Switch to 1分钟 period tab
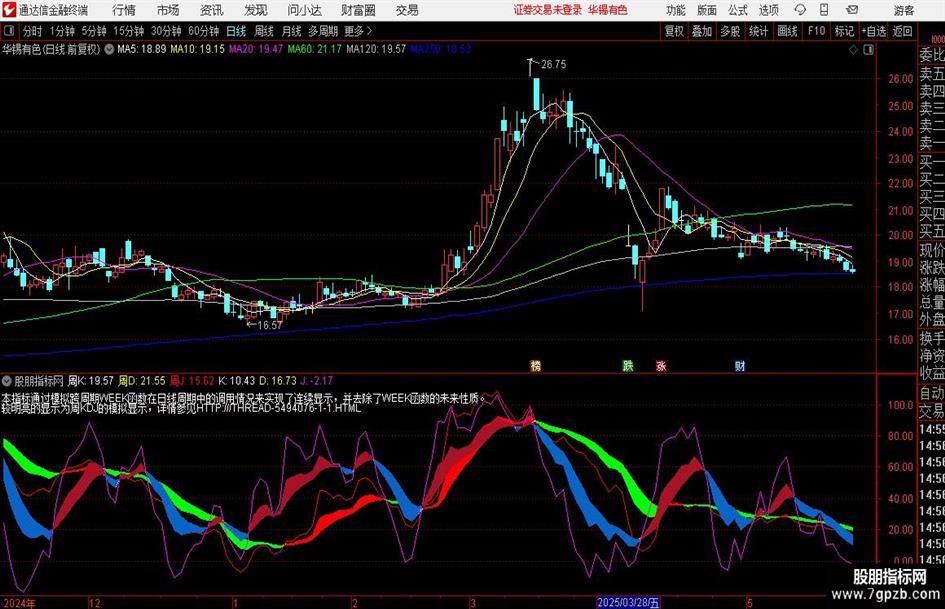This screenshot has width=945, height=609. point(62,31)
